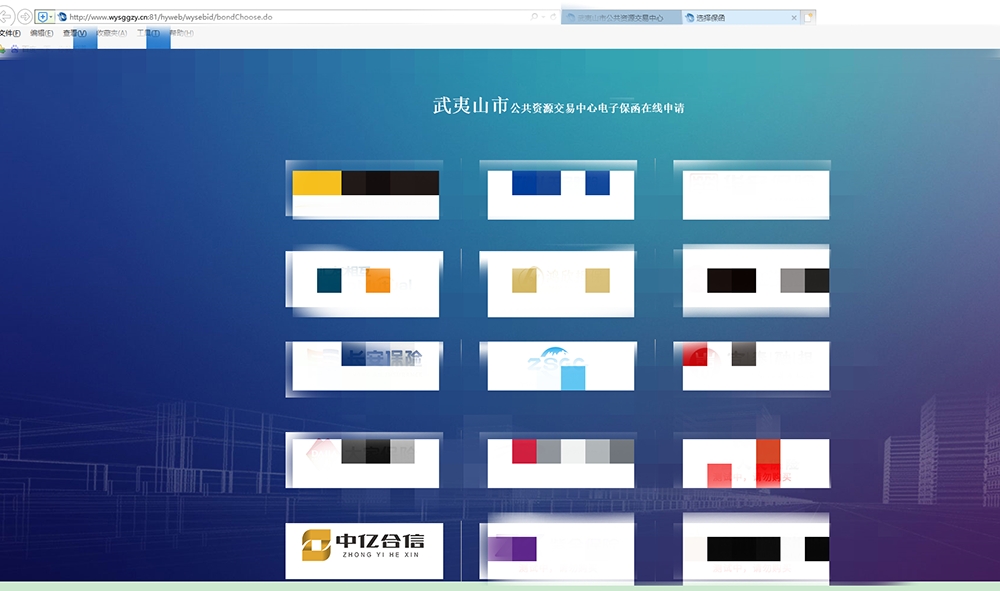1000x591 pixels.
Task: Click the security shield icon in address bar
Action: [x=41, y=17]
